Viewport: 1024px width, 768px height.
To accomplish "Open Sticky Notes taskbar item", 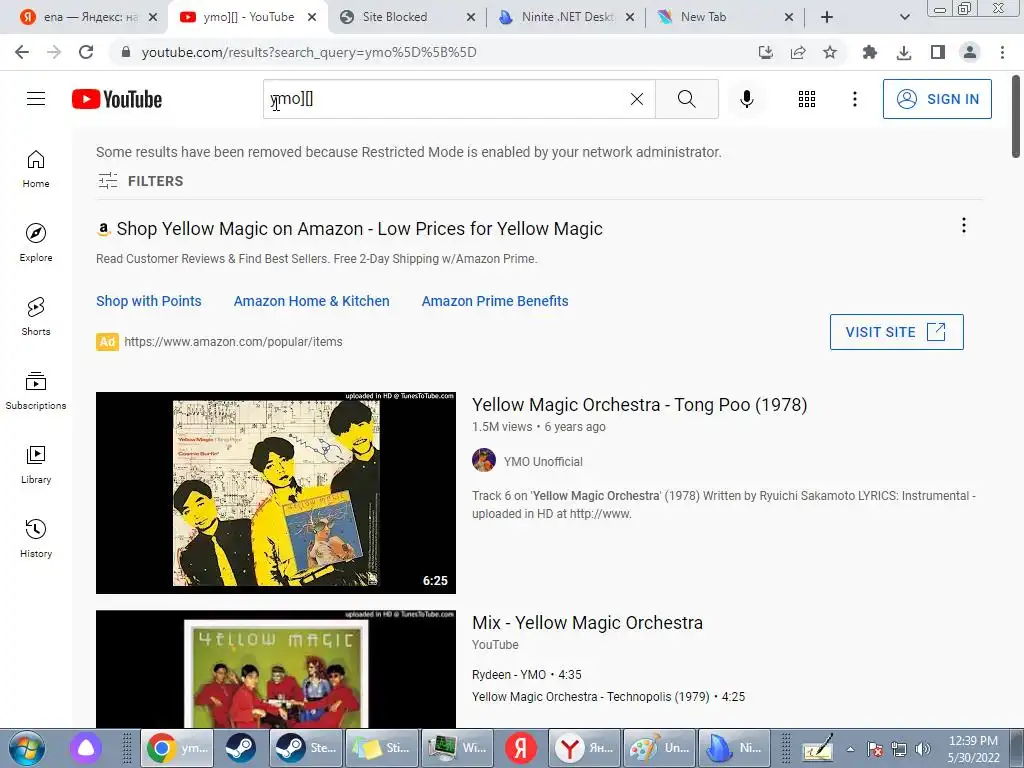I will (x=382, y=748).
